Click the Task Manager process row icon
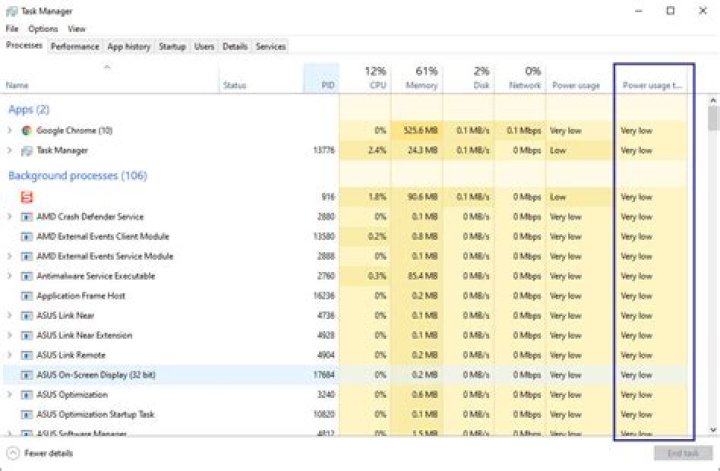The width and height of the screenshot is (720, 471). pyautogui.click(x=27, y=151)
